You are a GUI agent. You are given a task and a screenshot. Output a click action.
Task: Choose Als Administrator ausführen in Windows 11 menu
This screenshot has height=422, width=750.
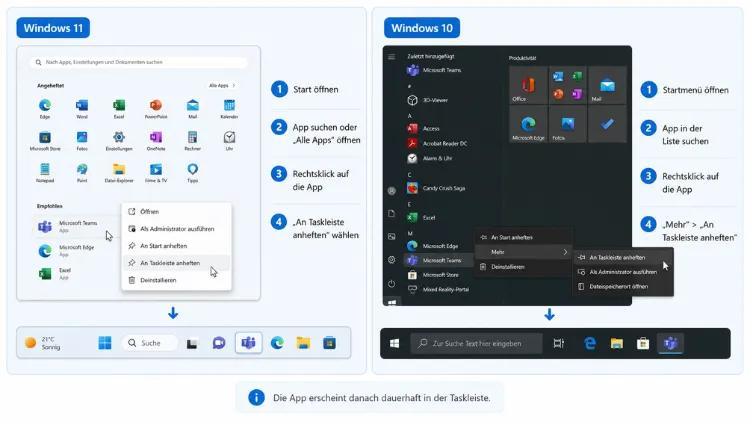[x=176, y=229]
